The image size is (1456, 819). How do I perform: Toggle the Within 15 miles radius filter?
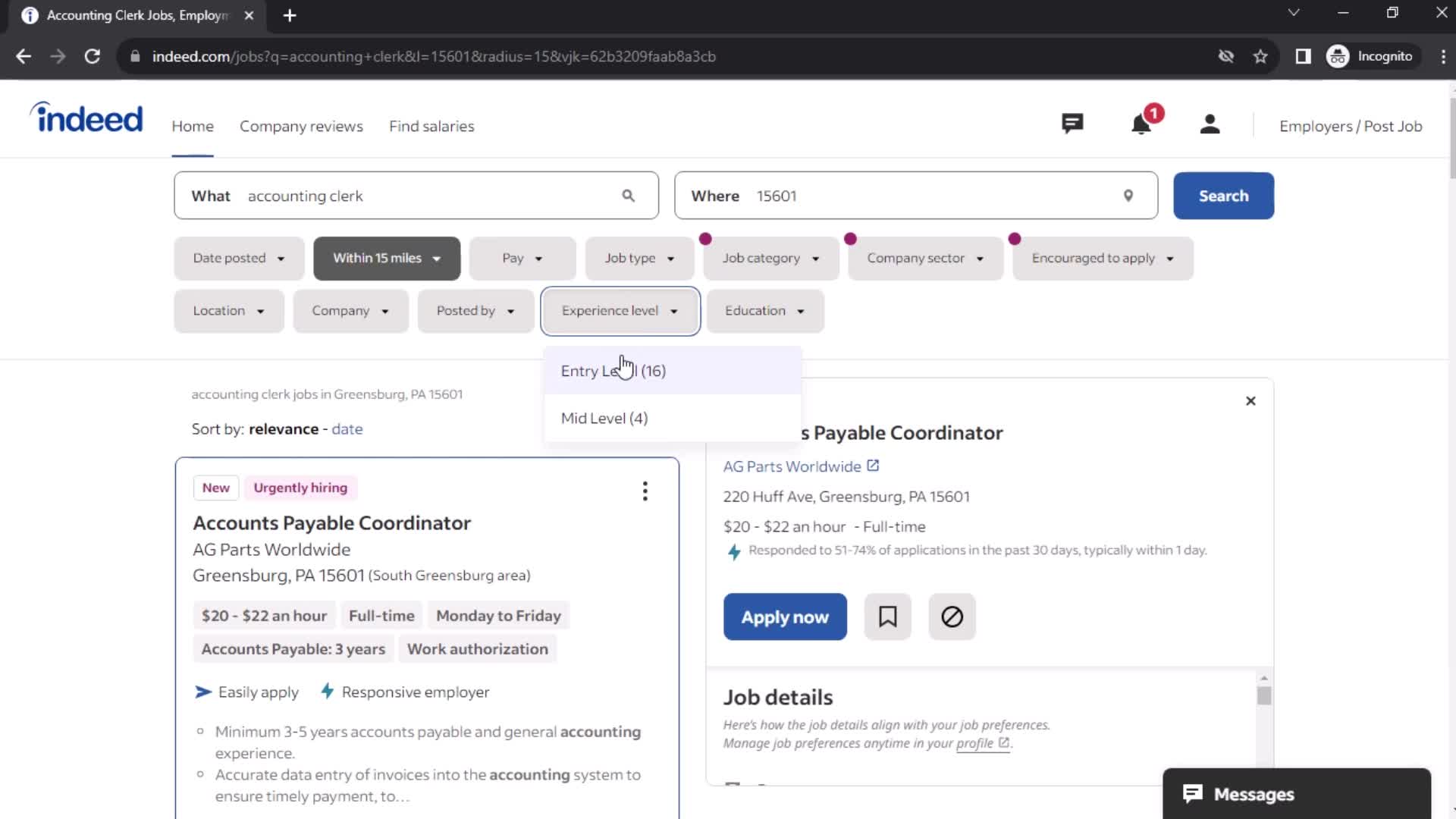pyautogui.click(x=386, y=258)
